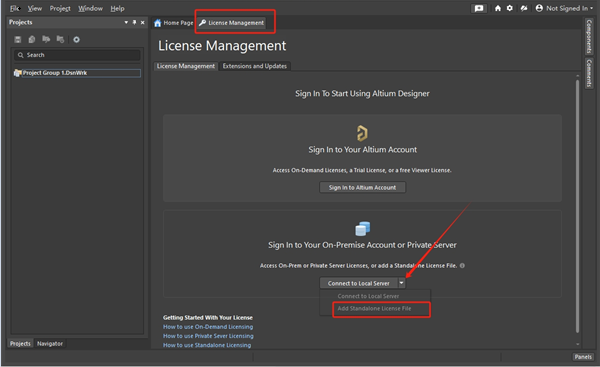Open How to use Private Sever Licensing link
This screenshot has height=367, width=600.
(208, 336)
